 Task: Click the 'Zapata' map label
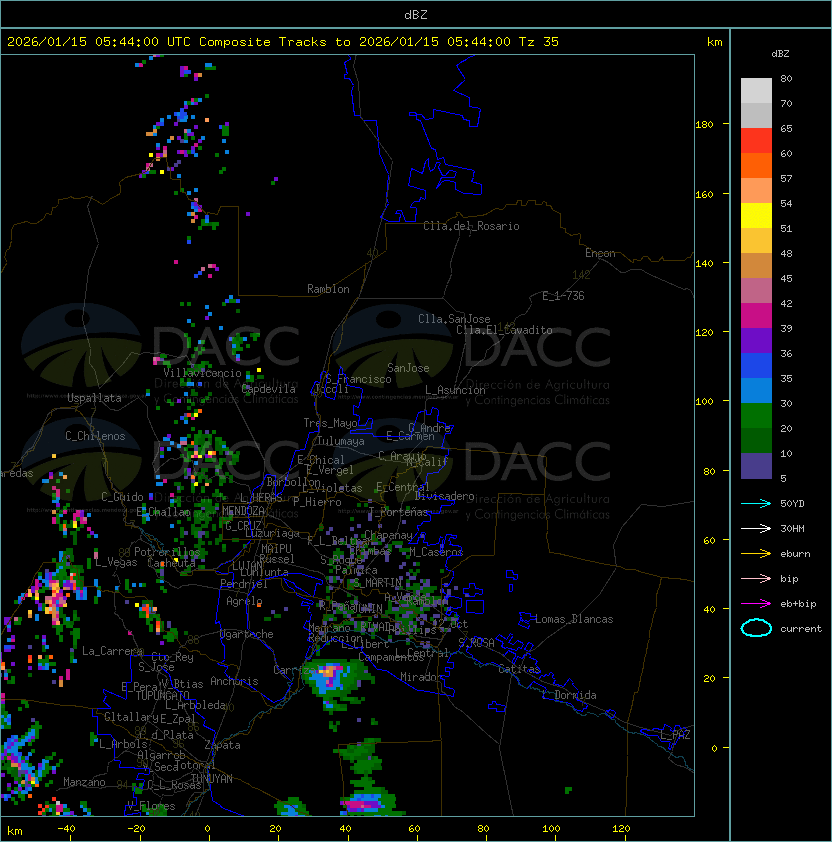222,745
